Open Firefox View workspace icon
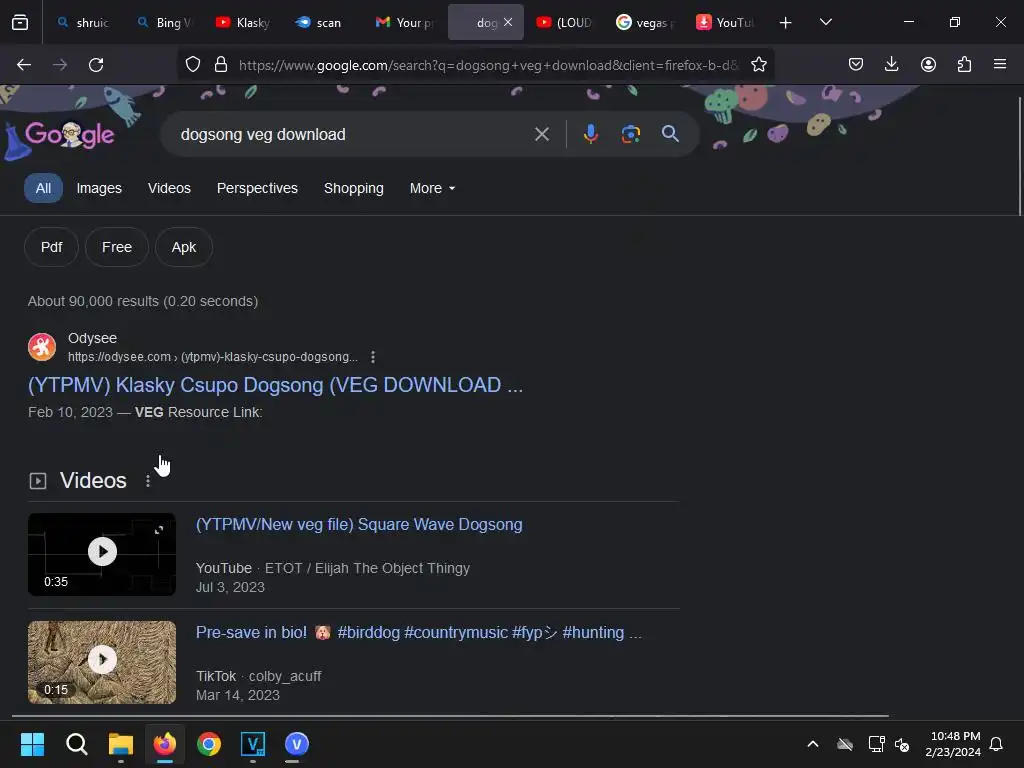Screen dimensions: 1024x768 tap(20, 23)
